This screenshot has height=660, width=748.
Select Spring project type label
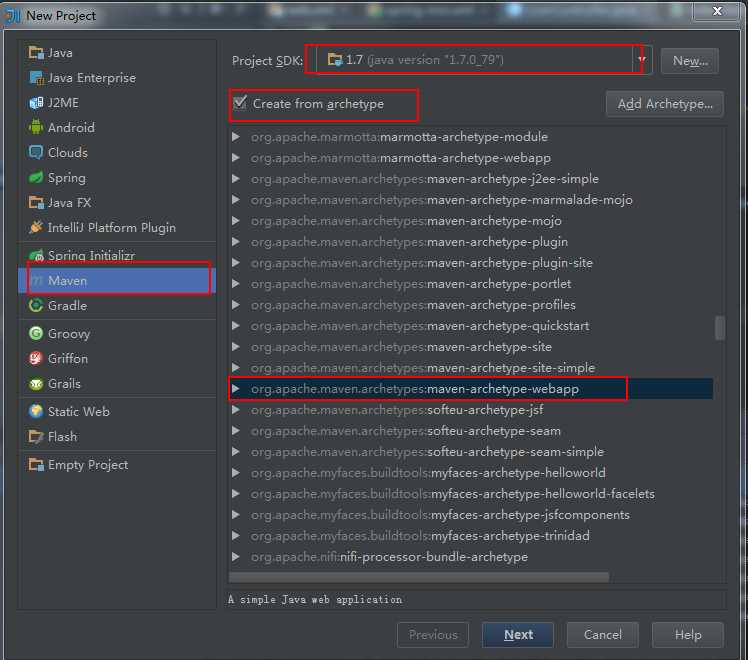coord(67,178)
